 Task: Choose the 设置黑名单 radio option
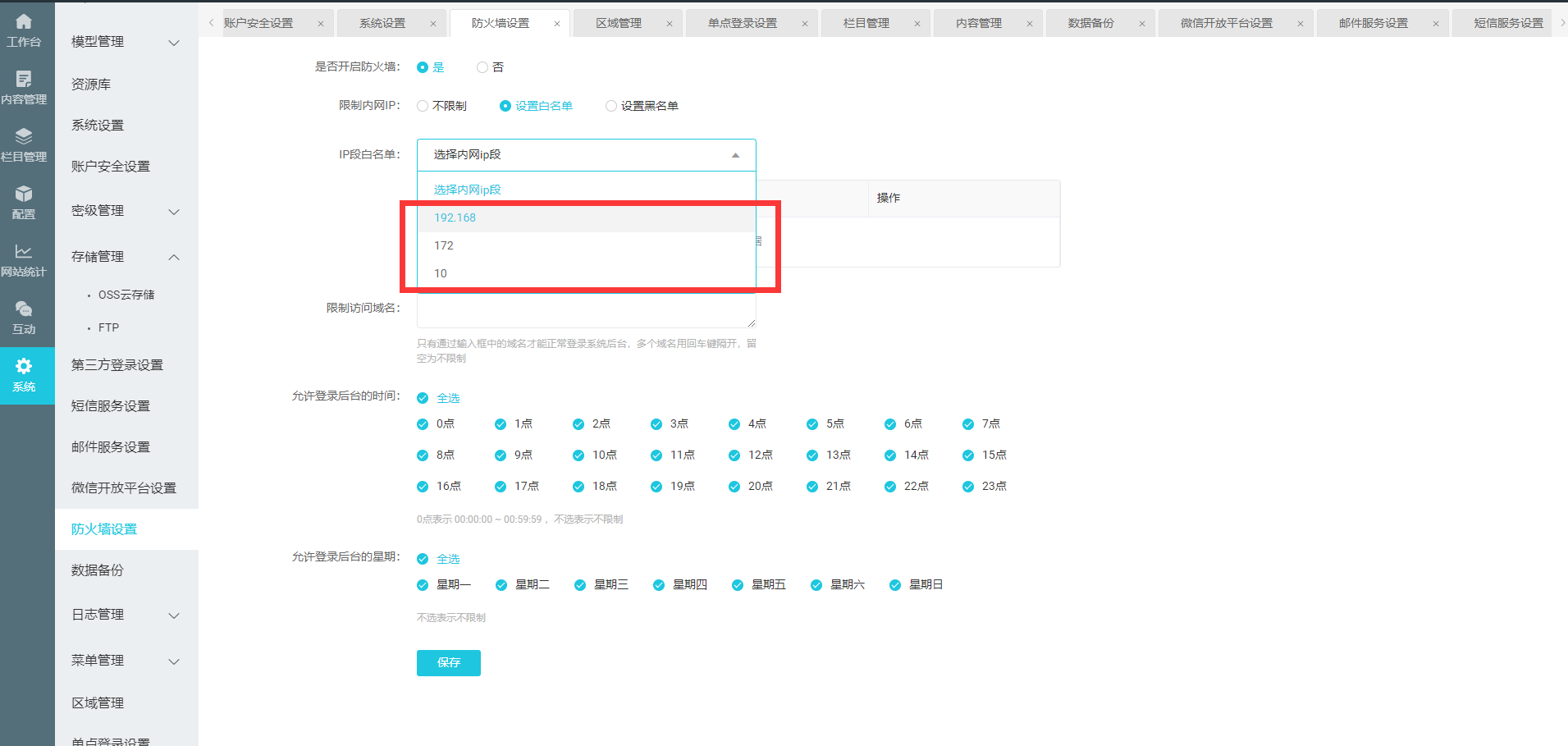[611, 106]
